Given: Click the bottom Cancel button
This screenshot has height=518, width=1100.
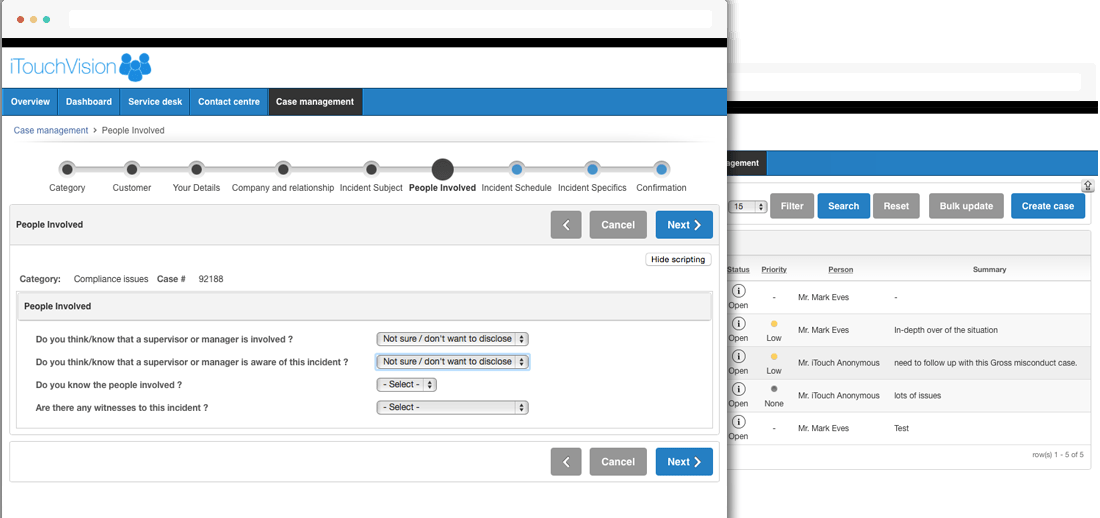Looking at the screenshot, I should pos(618,462).
